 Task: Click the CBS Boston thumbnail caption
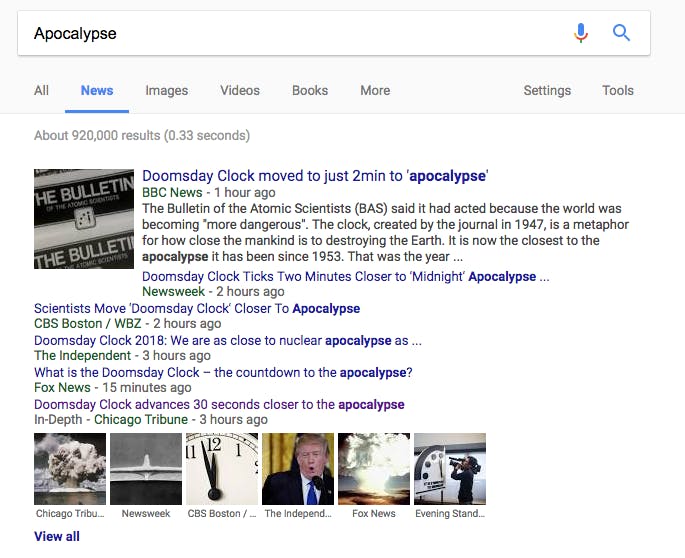point(222,513)
